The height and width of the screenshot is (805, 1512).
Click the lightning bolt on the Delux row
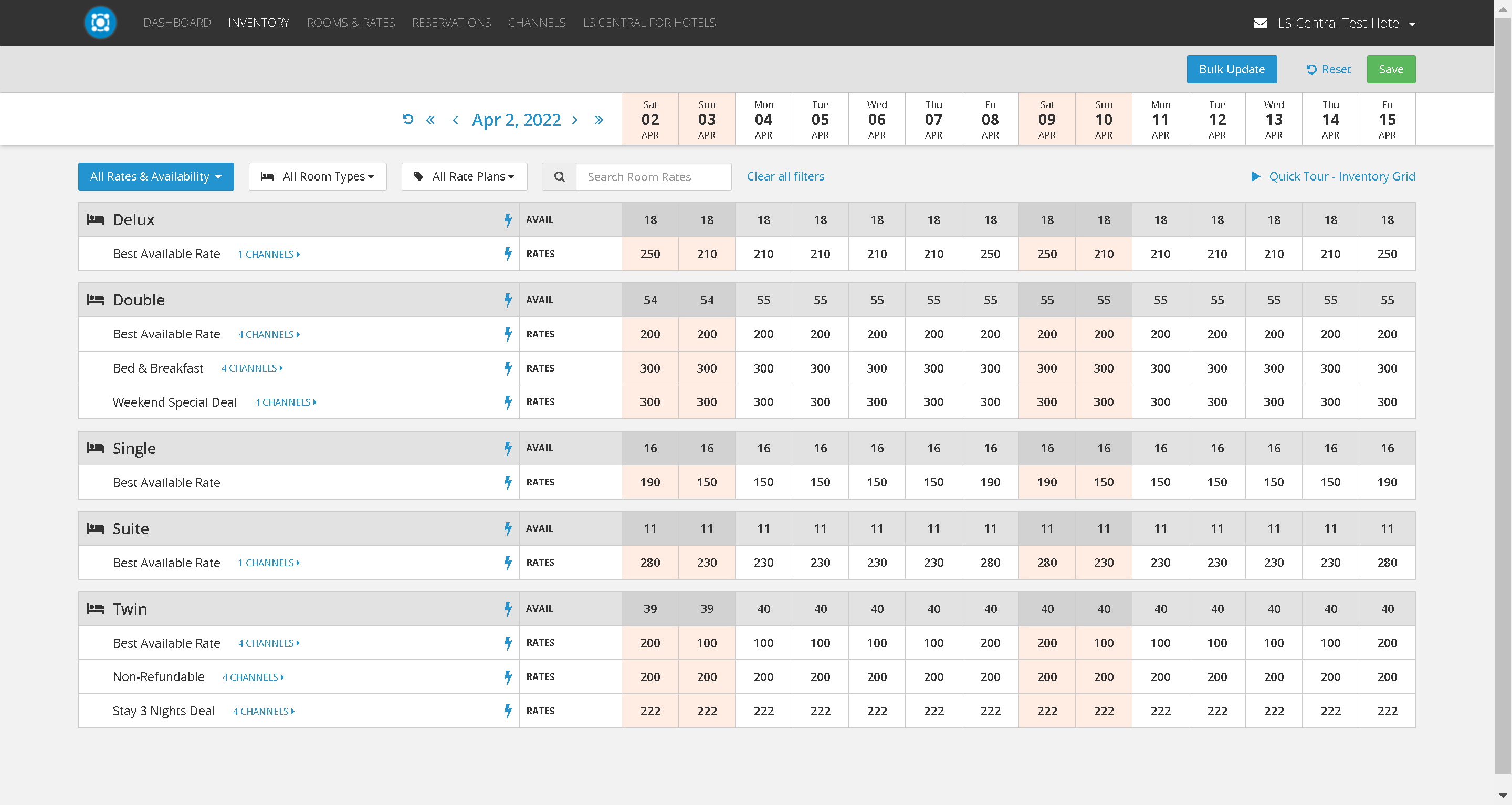[x=508, y=220]
